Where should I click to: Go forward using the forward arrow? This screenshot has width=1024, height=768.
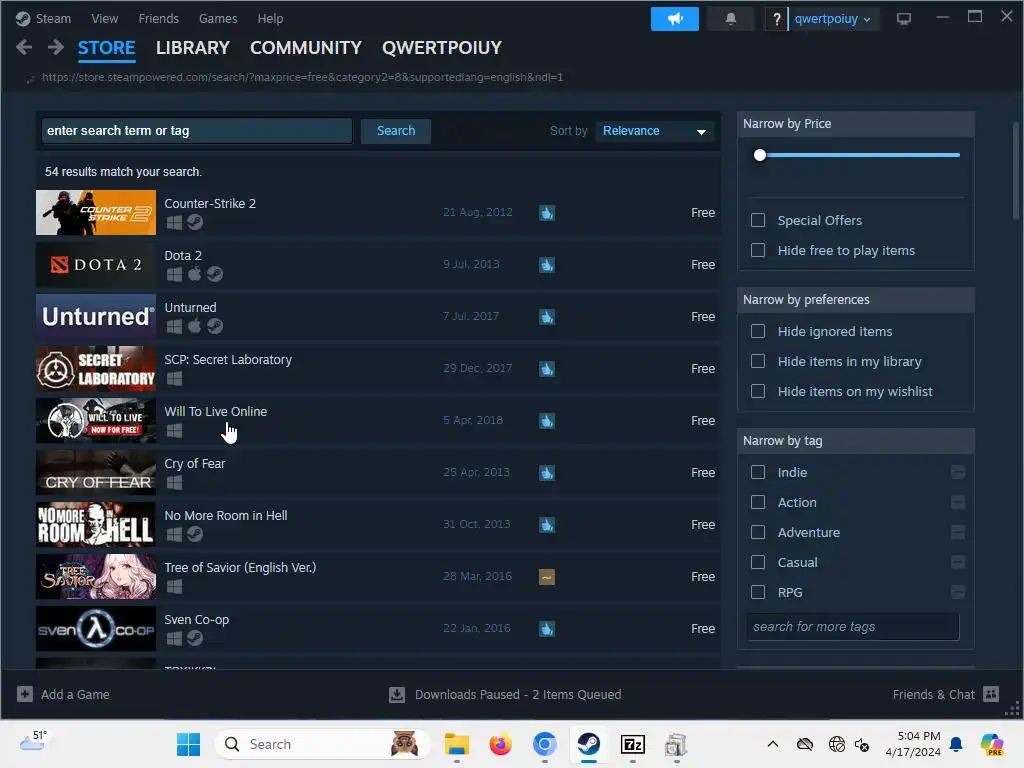56,47
